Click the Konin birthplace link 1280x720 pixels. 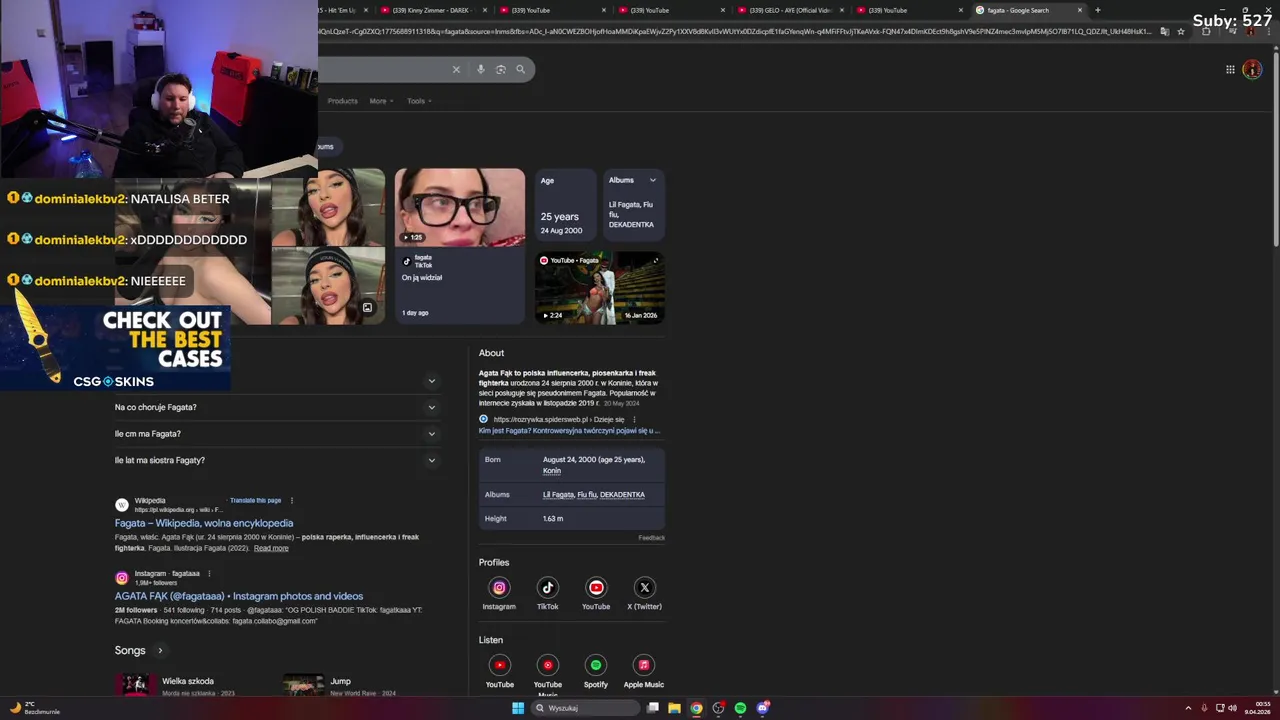pos(552,471)
